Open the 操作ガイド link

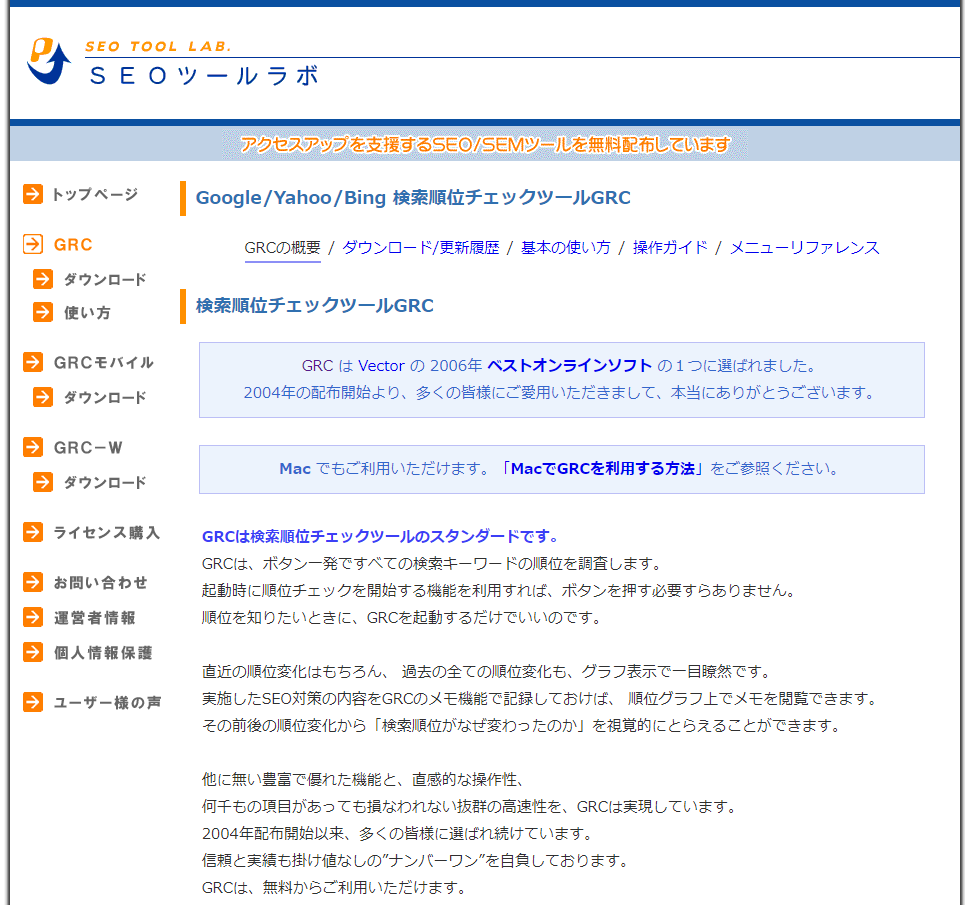(x=670, y=248)
